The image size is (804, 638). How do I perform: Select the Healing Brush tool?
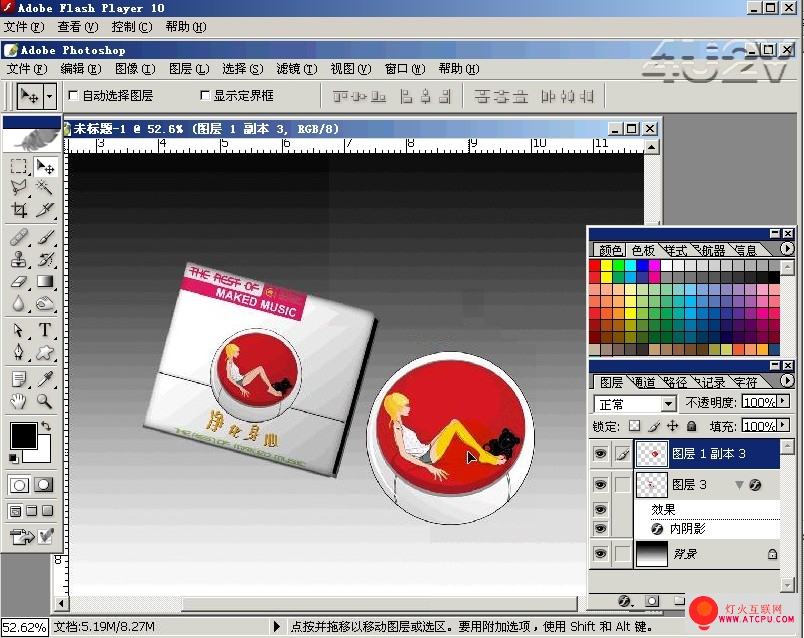[x=19, y=237]
